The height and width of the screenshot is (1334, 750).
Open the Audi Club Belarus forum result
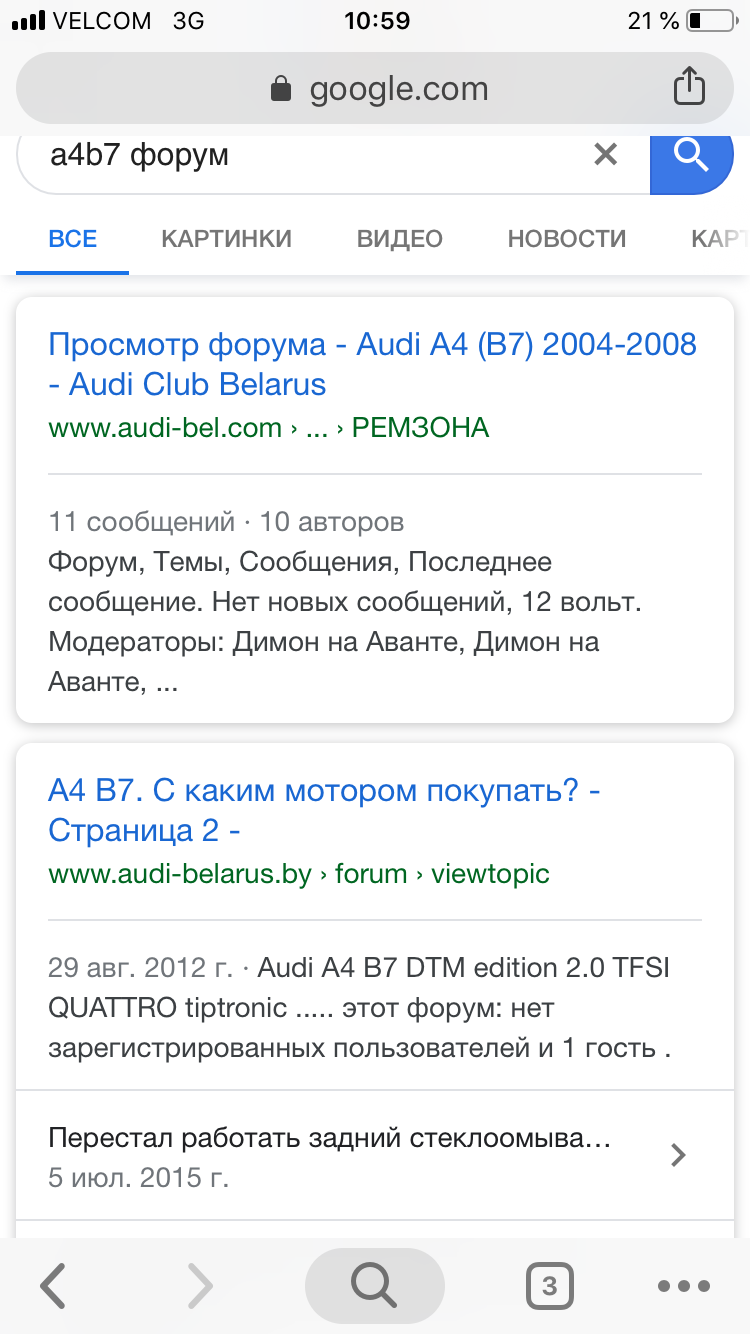(x=372, y=364)
